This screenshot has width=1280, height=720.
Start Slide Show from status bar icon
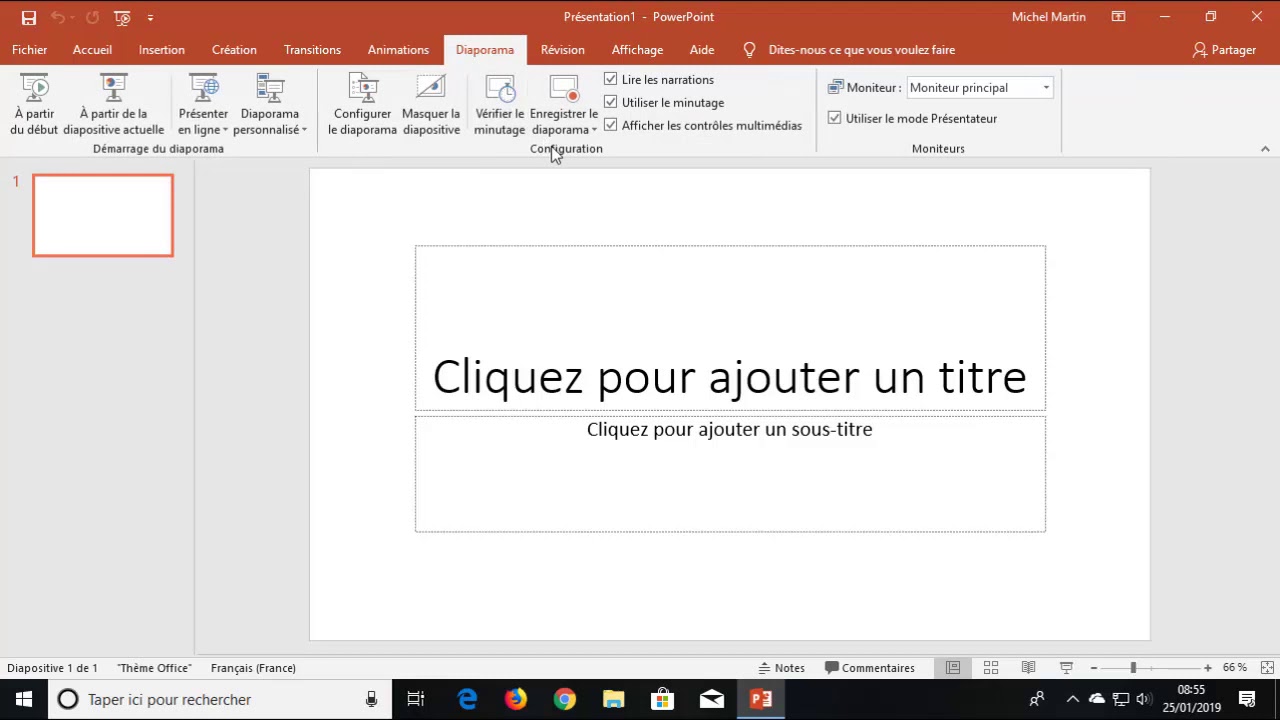(1066, 668)
